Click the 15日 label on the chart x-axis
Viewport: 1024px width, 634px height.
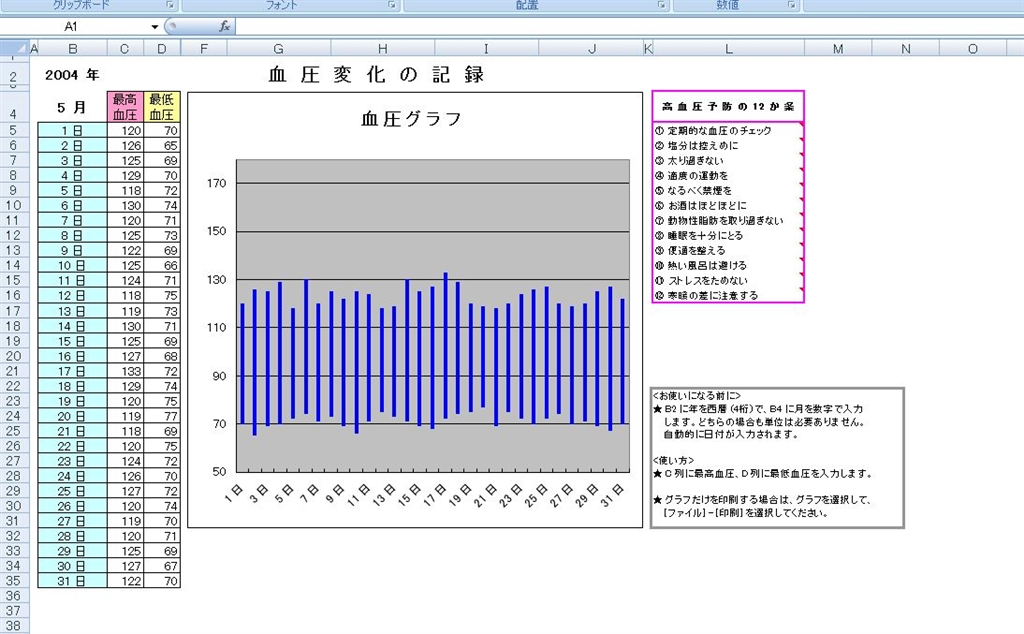[409, 496]
